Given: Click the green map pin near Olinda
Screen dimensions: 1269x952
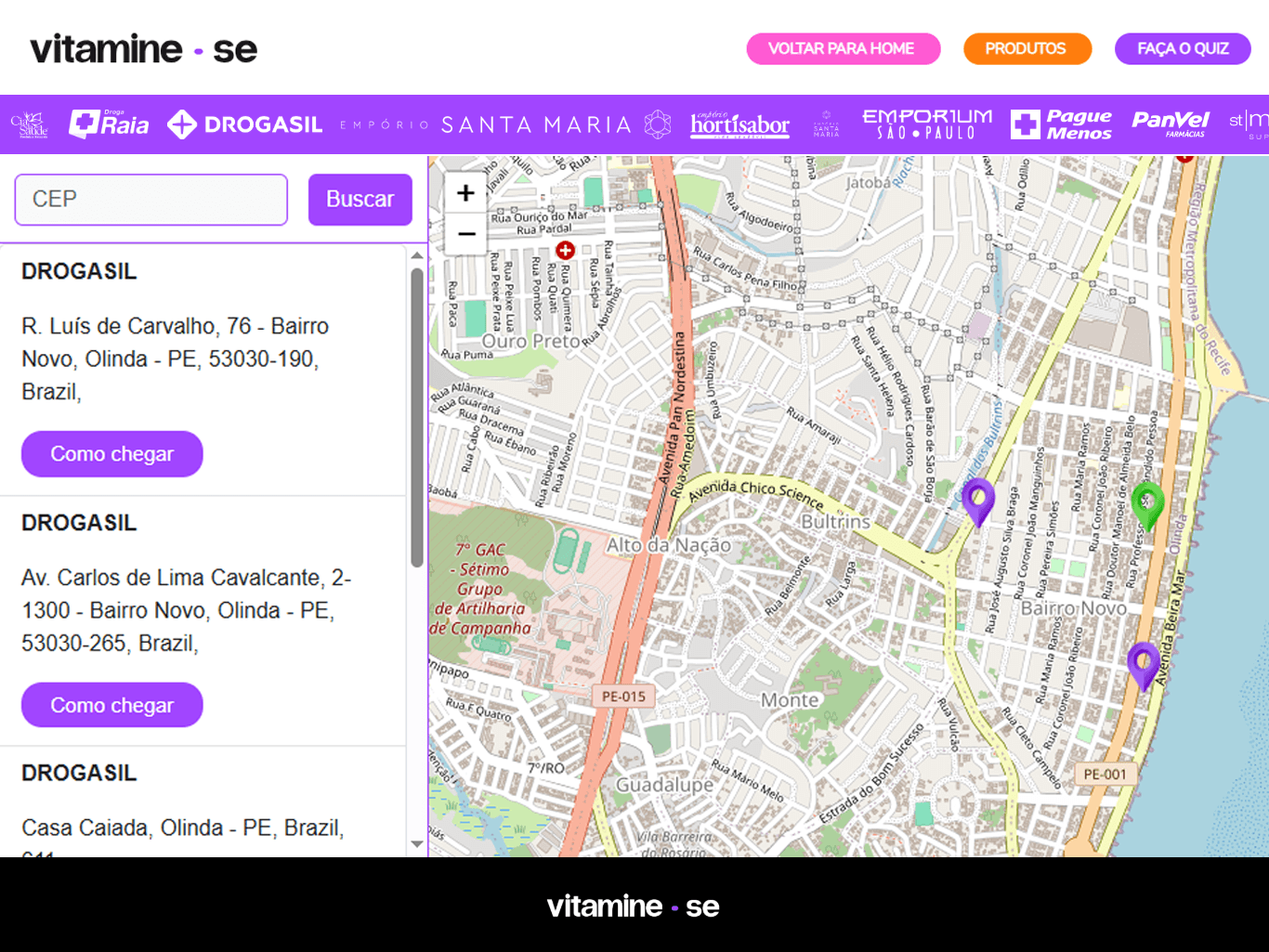Looking at the screenshot, I should coord(1148,506).
